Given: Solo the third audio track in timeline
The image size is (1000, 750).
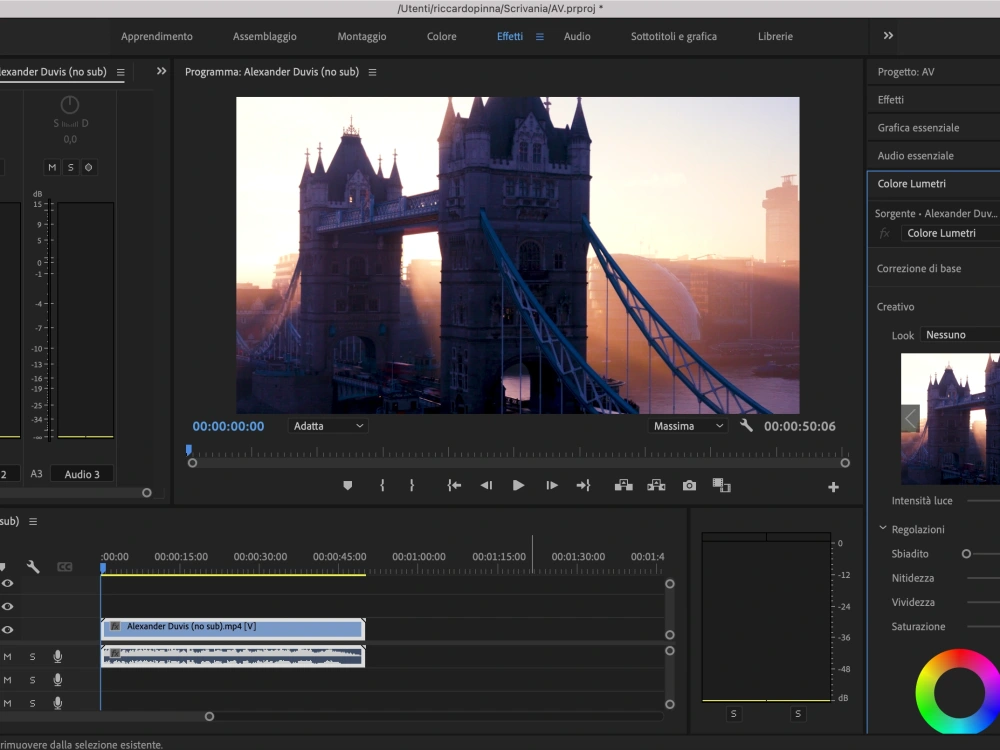Looking at the screenshot, I should point(33,703).
